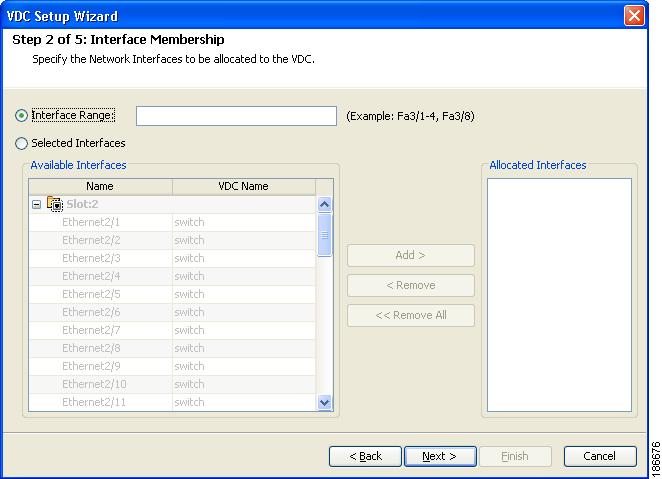The height and width of the screenshot is (479, 662).
Task: Select the Ethernet2/2 interface row
Action: tap(172, 240)
